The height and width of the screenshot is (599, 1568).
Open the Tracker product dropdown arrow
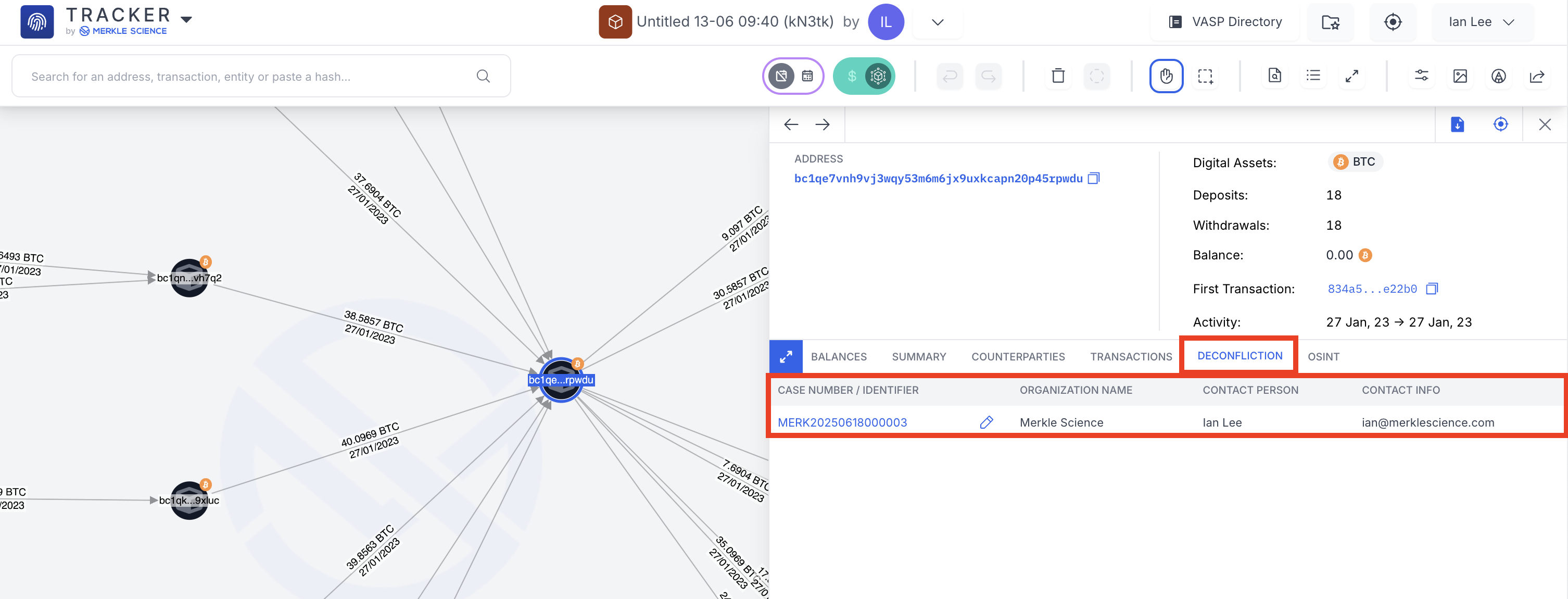point(187,19)
